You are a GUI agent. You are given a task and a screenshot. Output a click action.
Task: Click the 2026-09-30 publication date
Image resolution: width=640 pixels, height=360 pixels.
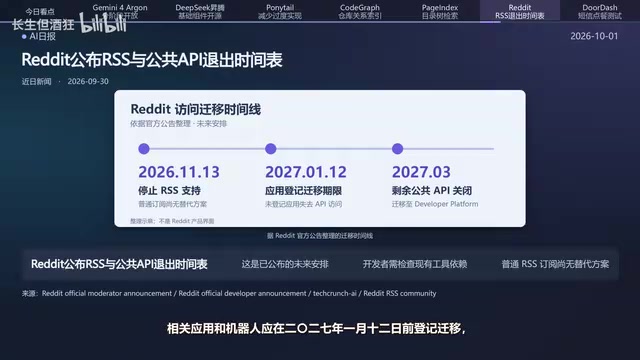pos(88,81)
